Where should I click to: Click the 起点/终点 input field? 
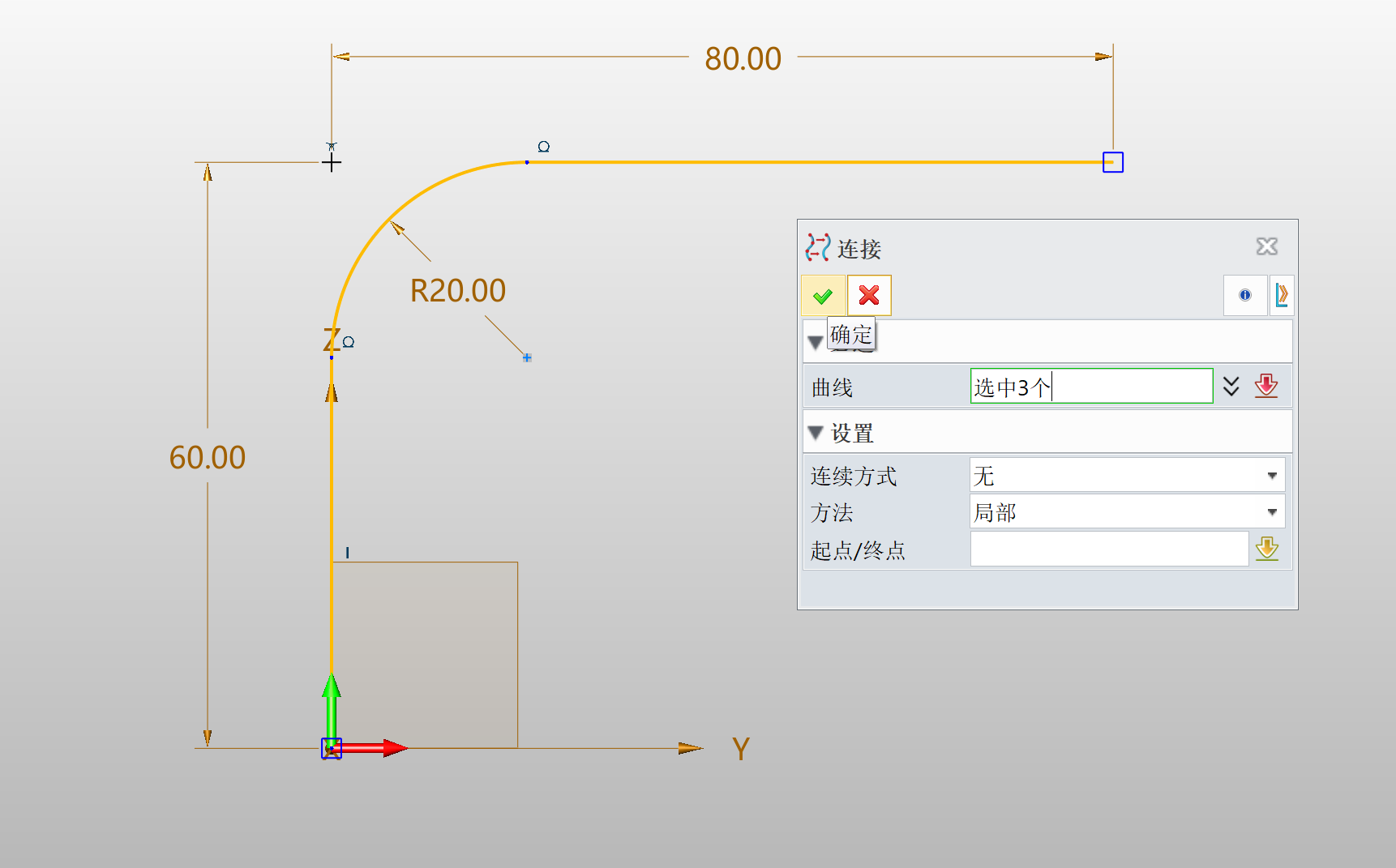point(1109,549)
